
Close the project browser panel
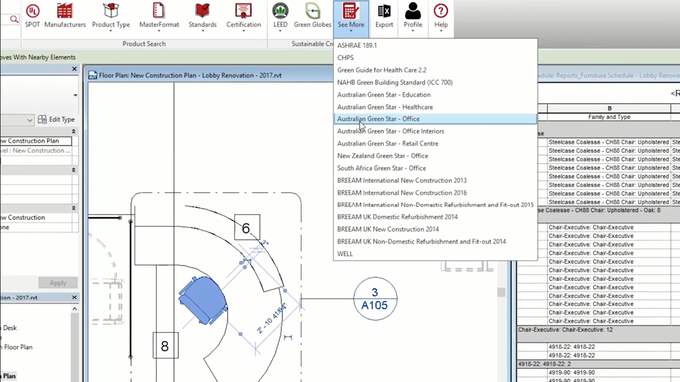(74, 297)
